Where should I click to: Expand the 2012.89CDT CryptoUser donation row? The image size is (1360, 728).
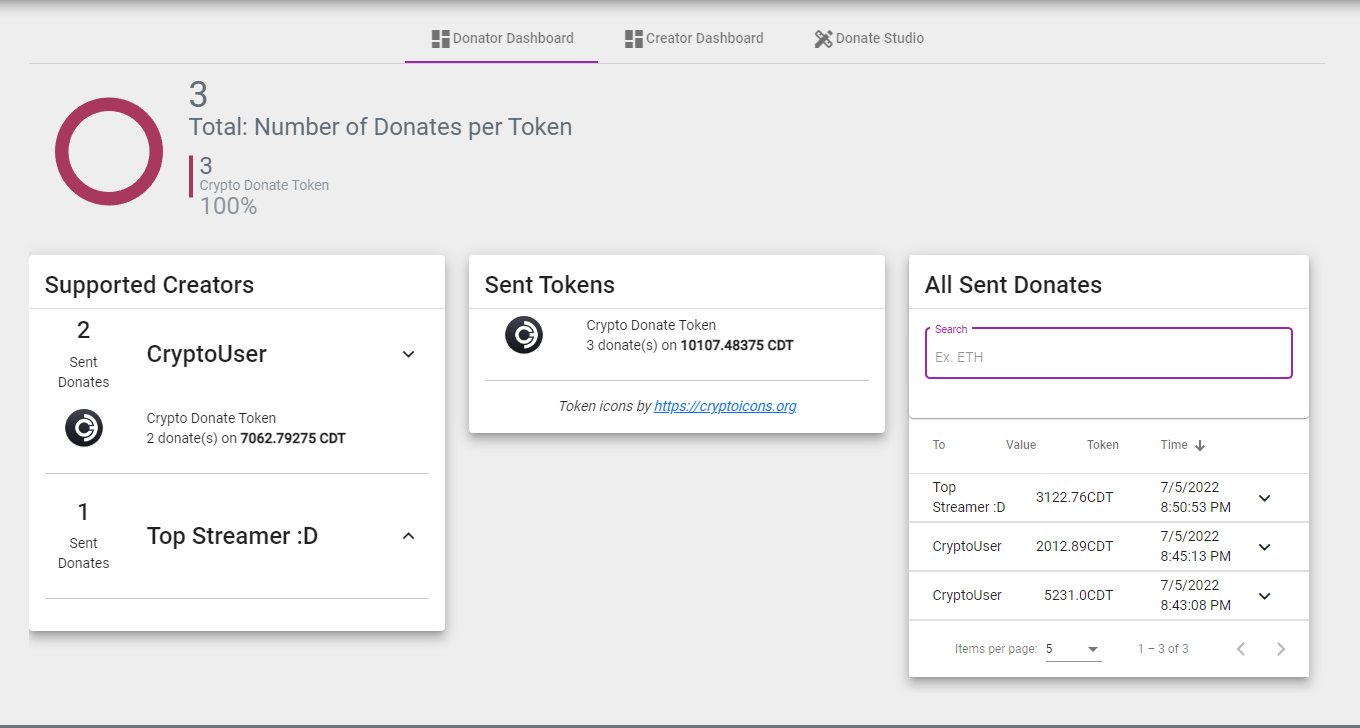click(x=1264, y=546)
